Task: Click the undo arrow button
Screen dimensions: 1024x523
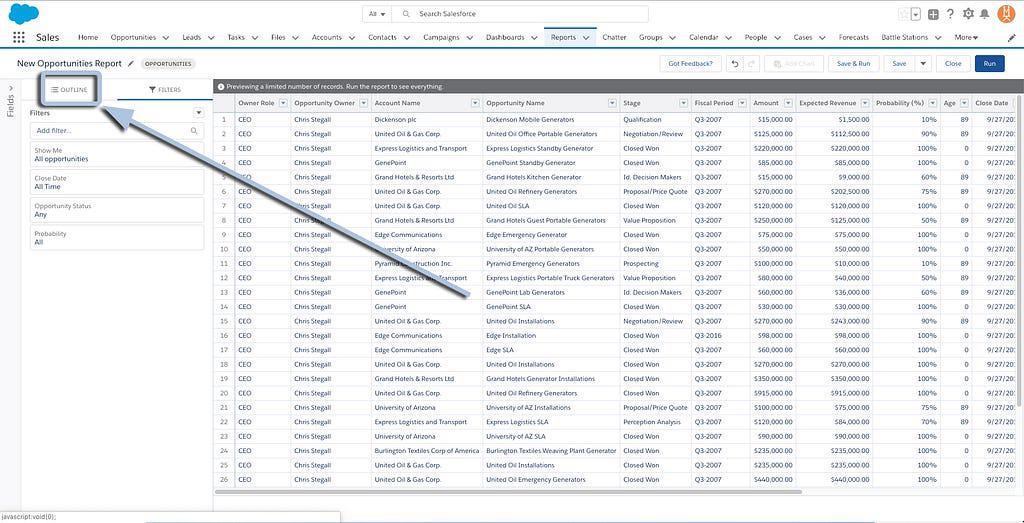Action: [736, 63]
